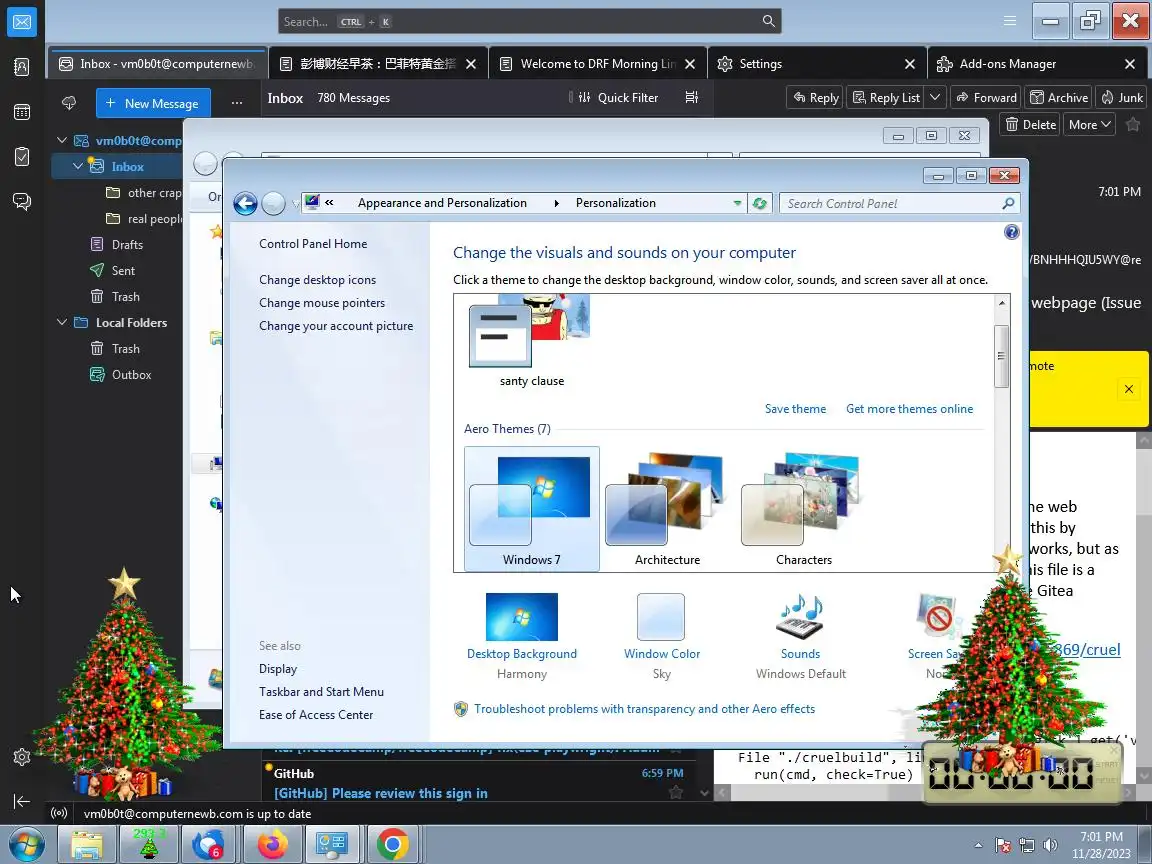Image resolution: width=1152 pixels, height=864 pixels.
Task: Open the Chat icon in Thunderbird sidebar
Action: tap(22, 201)
